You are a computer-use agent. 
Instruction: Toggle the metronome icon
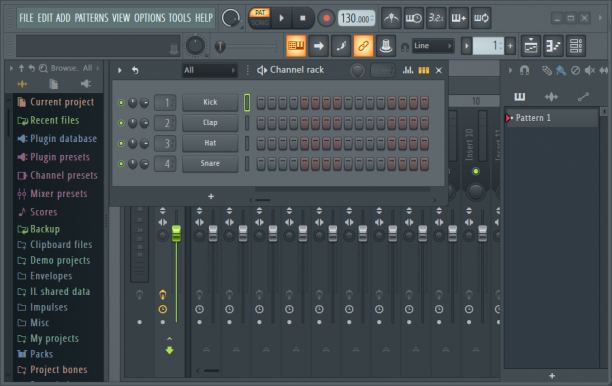[391, 18]
